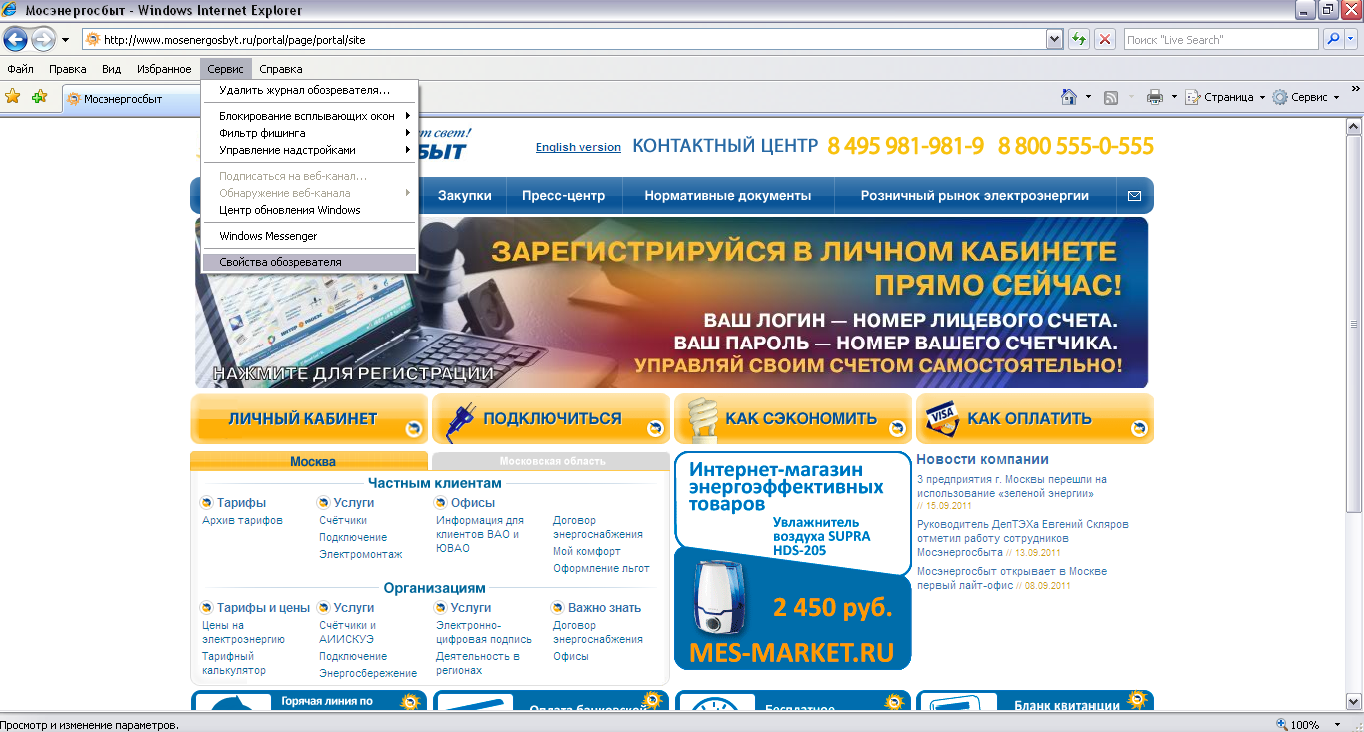The image size is (1364, 732).
Task: Open the Home button dropdown arrow
Action: click(1088, 97)
